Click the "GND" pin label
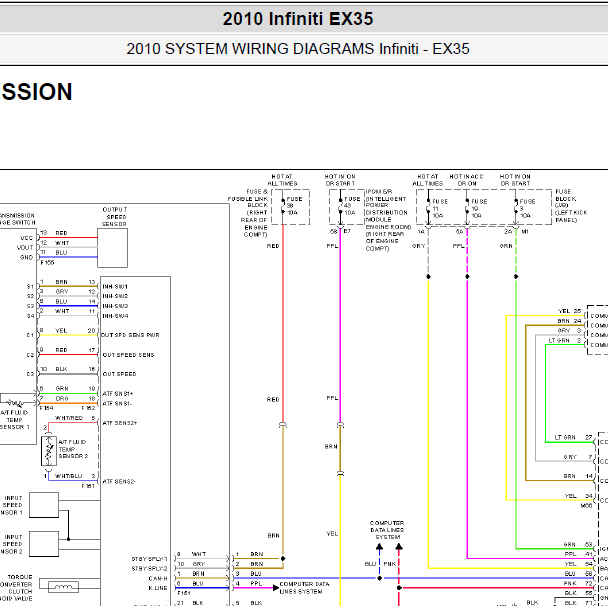This screenshot has width=608, height=606. pos(26,257)
